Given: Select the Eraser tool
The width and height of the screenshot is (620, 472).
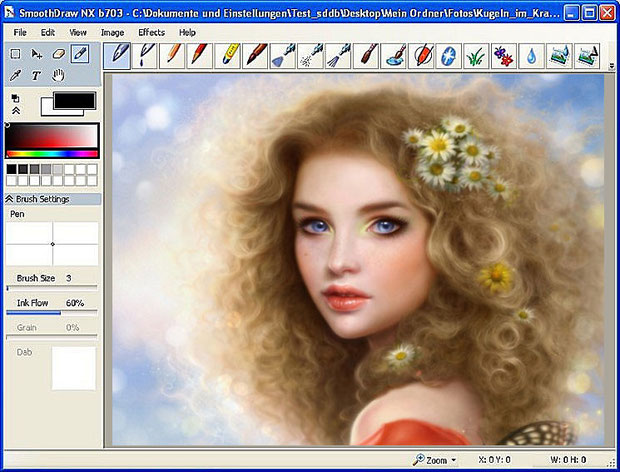Looking at the screenshot, I should 58,54.
